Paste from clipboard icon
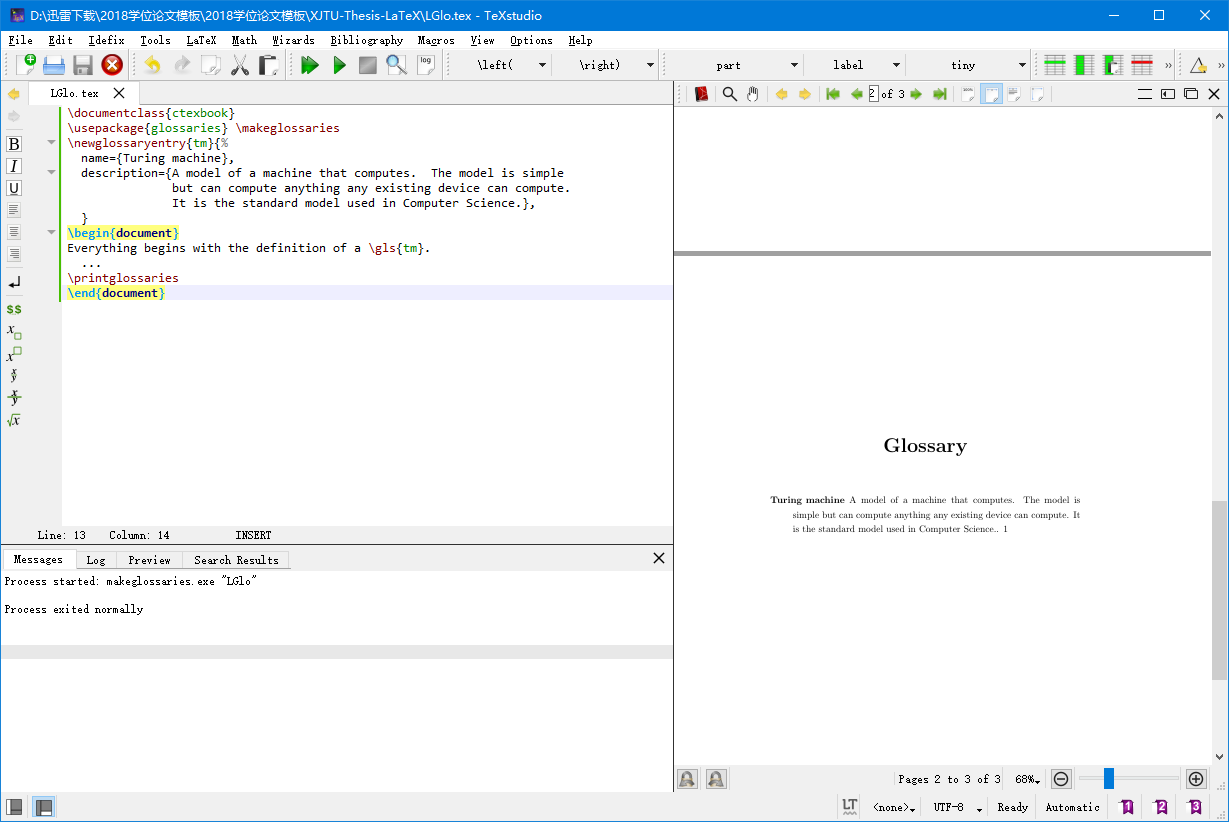The image size is (1229, 822). point(269,65)
